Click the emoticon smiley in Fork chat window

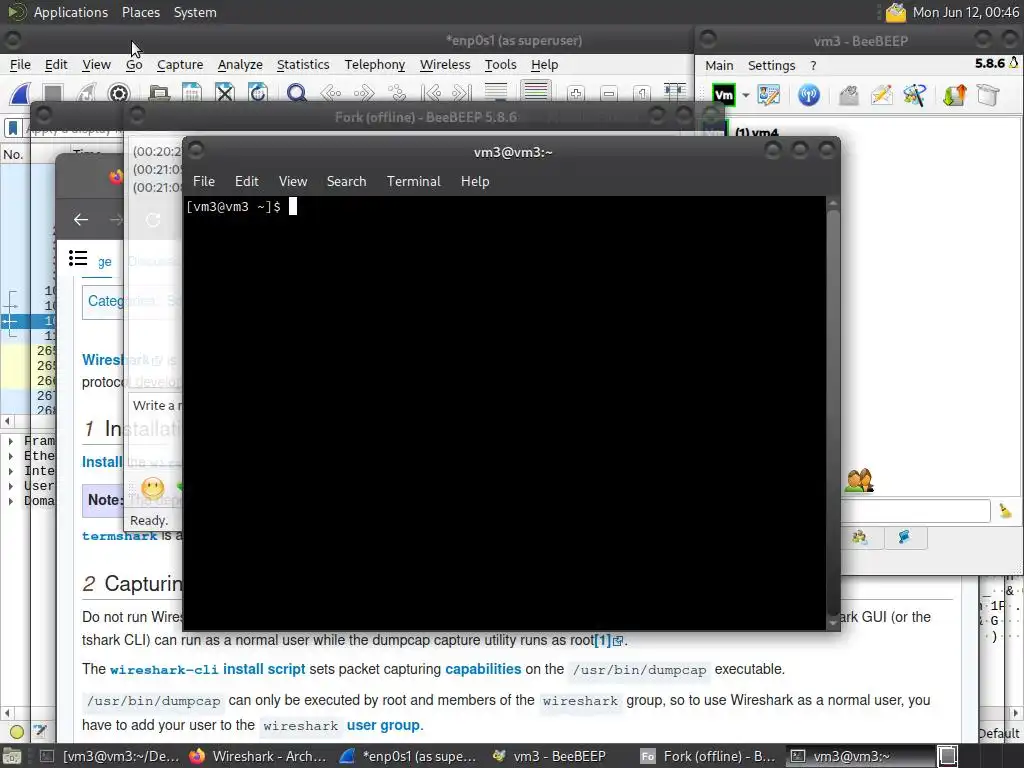pos(152,487)
